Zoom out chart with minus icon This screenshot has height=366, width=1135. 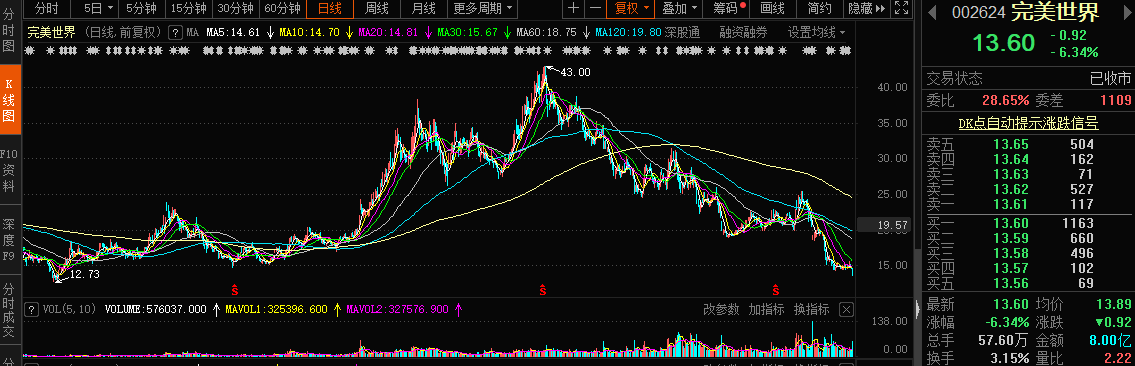pyautogui.click(x=594, y=9)
